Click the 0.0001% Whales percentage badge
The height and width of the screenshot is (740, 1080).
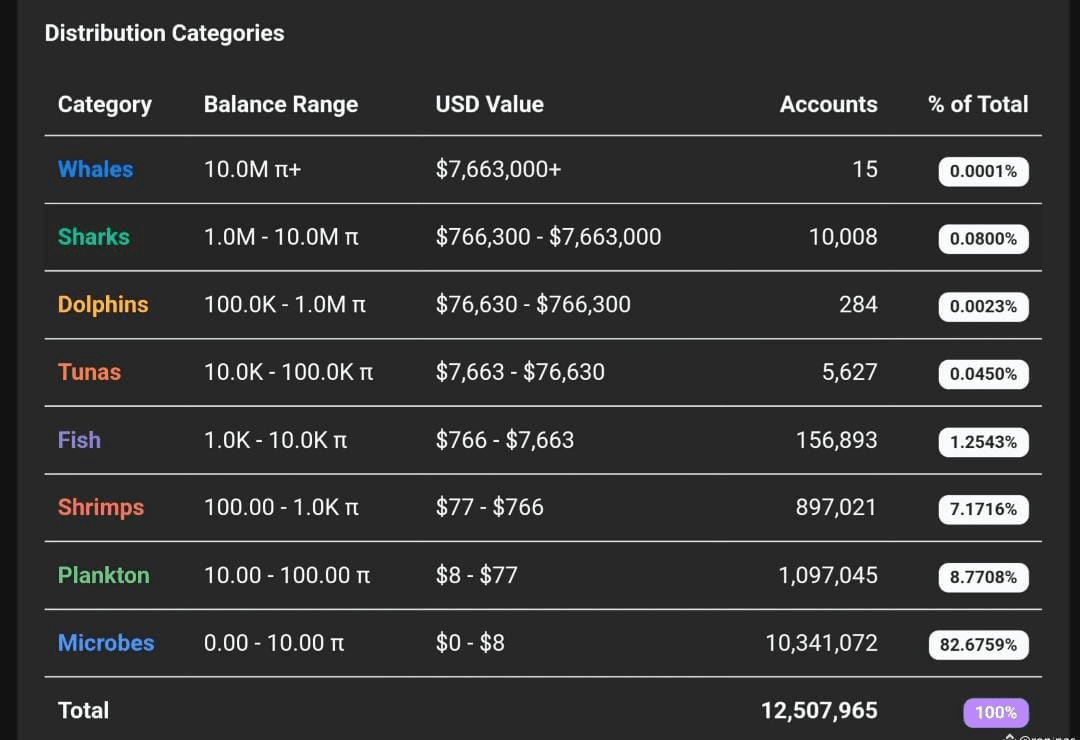983,171
